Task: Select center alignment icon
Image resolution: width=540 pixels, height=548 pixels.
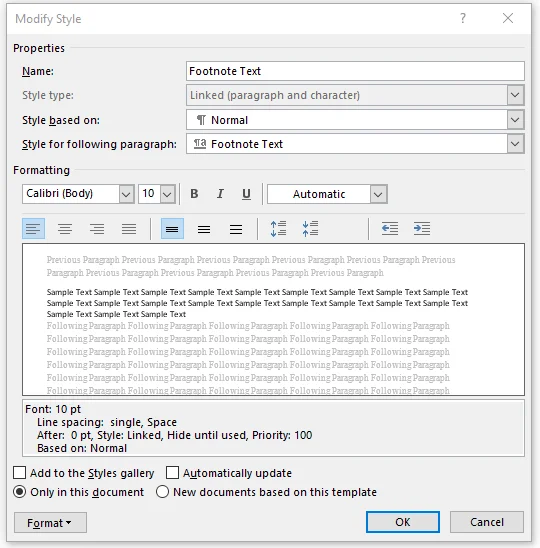Action: 65,229
